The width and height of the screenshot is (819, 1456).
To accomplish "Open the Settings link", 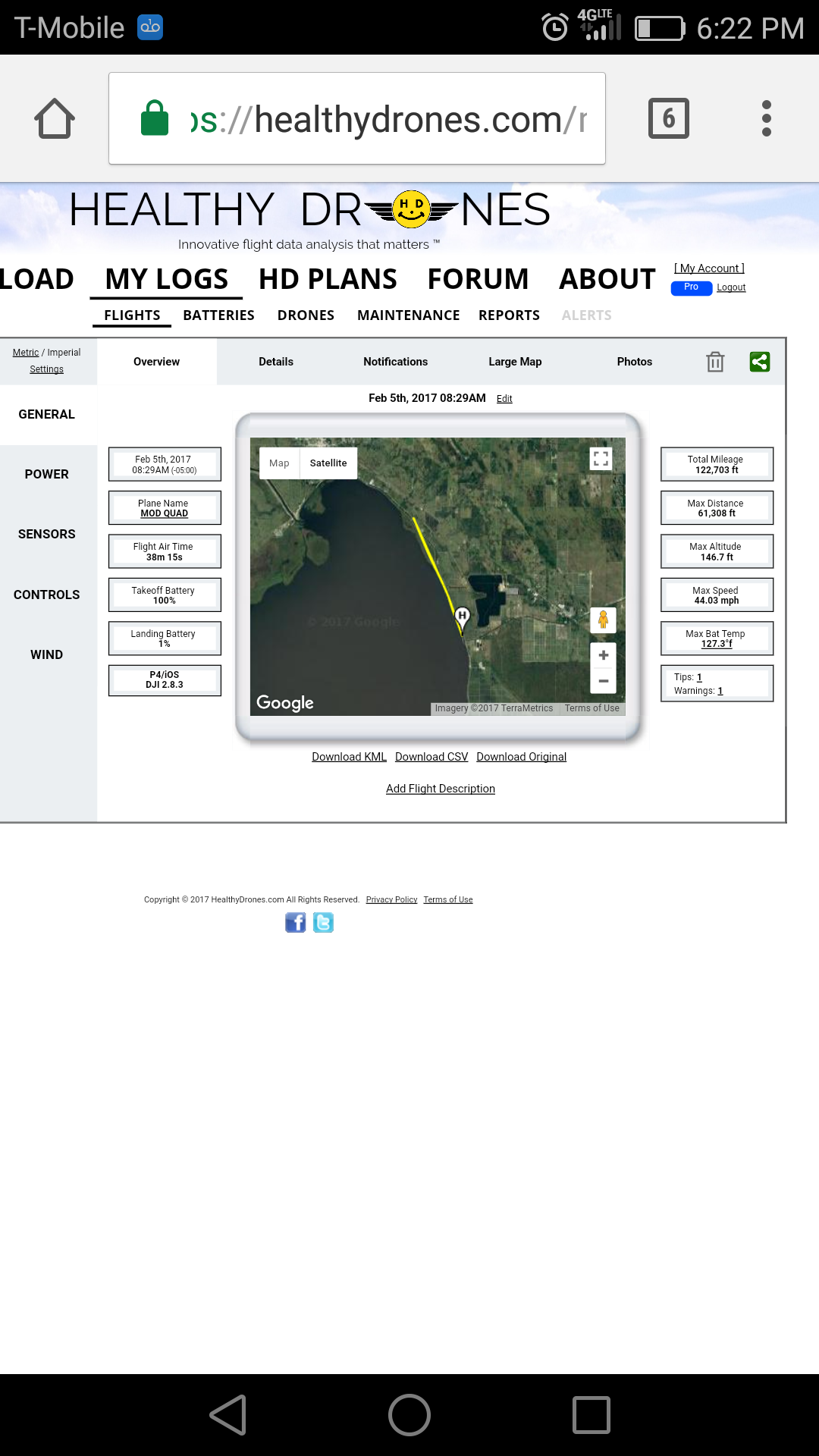I will coord(47,369).
